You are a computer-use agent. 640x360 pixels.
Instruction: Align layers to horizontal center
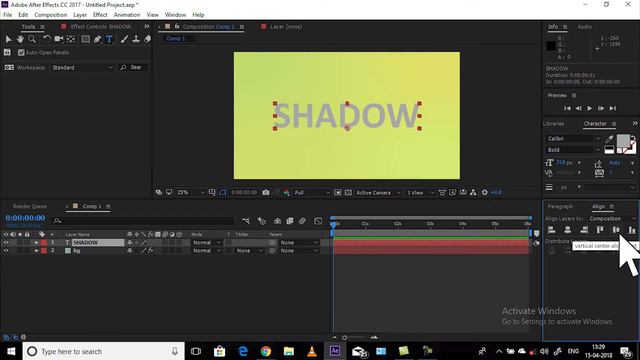(x=567, y=230)
